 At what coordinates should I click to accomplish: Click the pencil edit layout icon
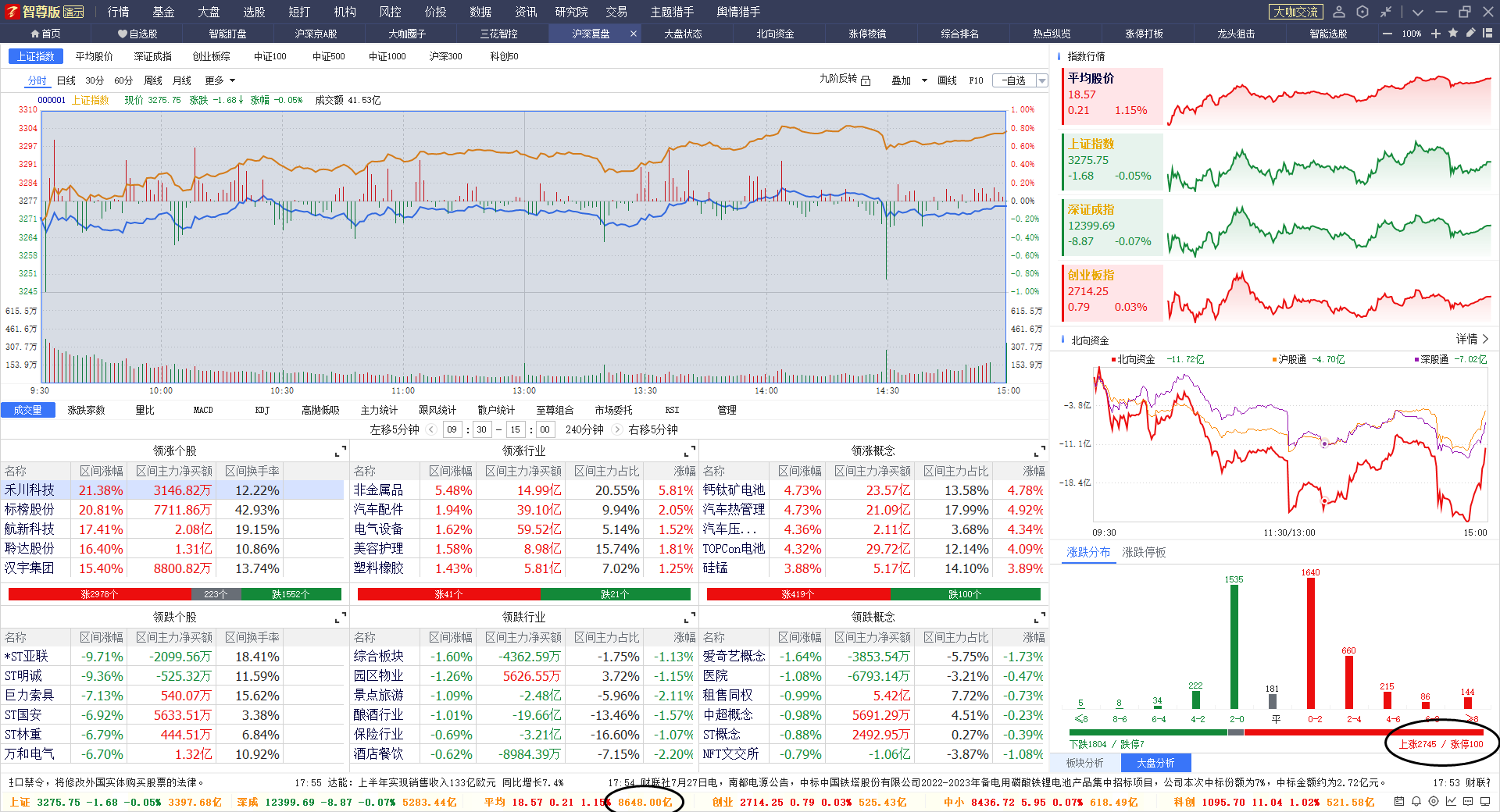pyautogui.click(x=1470, y=33)
